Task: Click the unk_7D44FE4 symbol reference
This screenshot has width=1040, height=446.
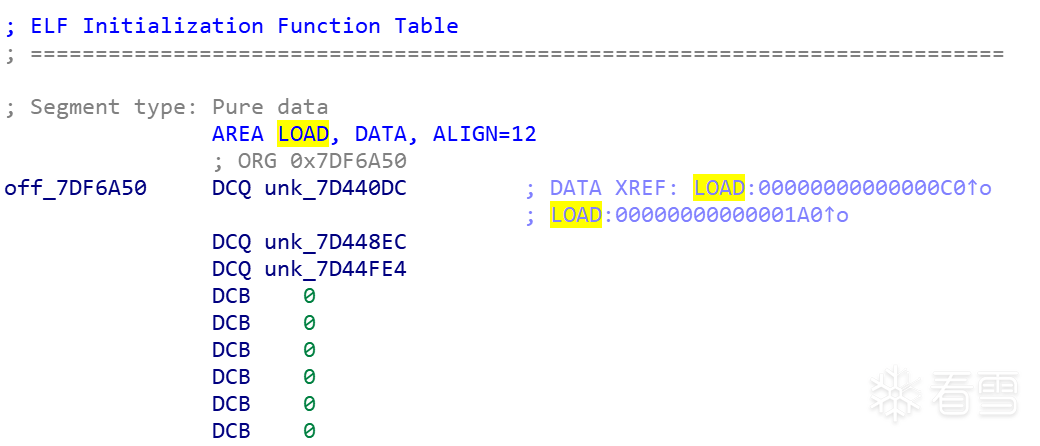Action: coord(335,269)
